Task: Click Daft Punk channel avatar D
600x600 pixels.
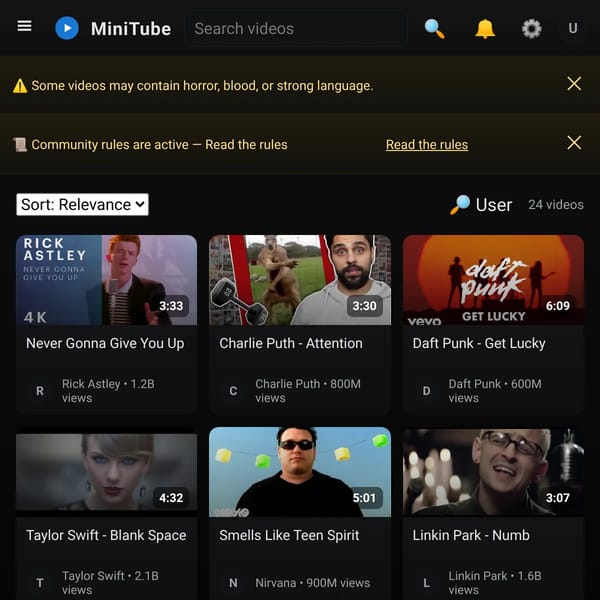Action: 426,391
